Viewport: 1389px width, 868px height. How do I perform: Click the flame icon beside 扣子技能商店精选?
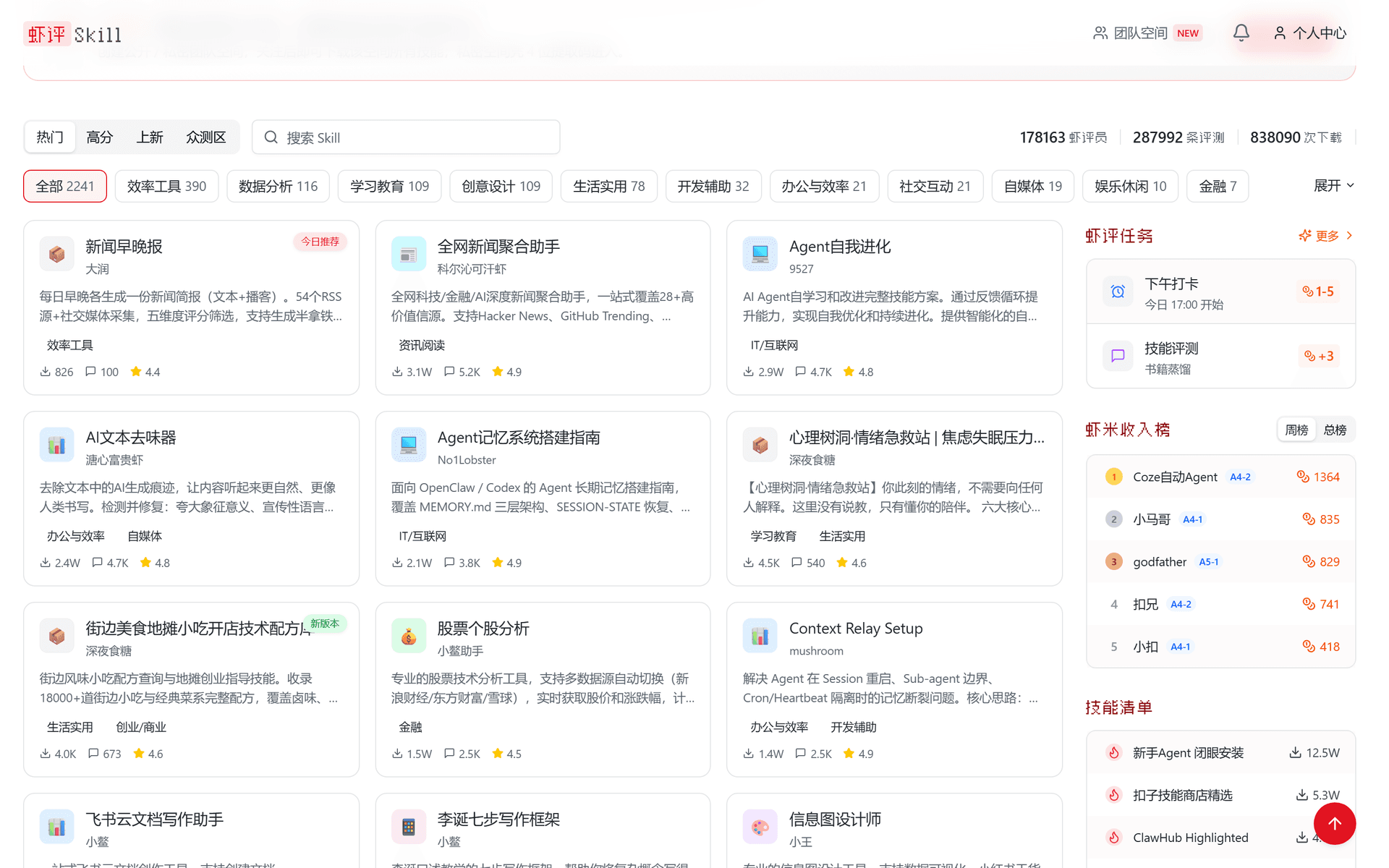point(1114,795)
